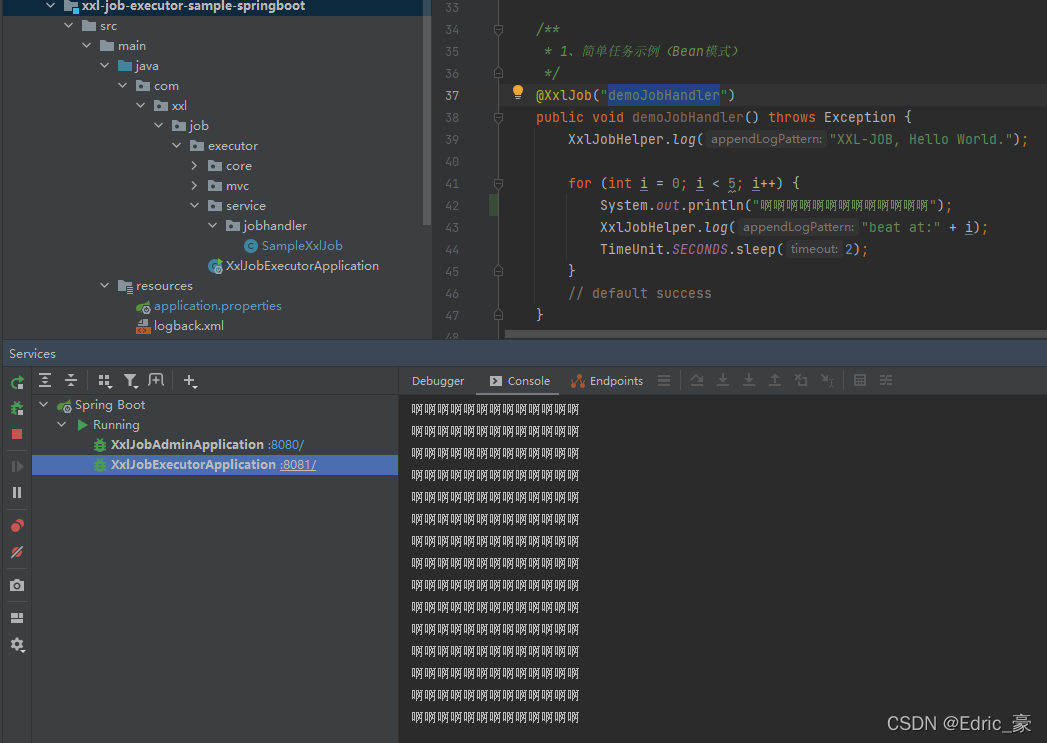1047x743 pixels.
Task: Click Expand All in Services toolbar
Action: click(x=45, y=381)
